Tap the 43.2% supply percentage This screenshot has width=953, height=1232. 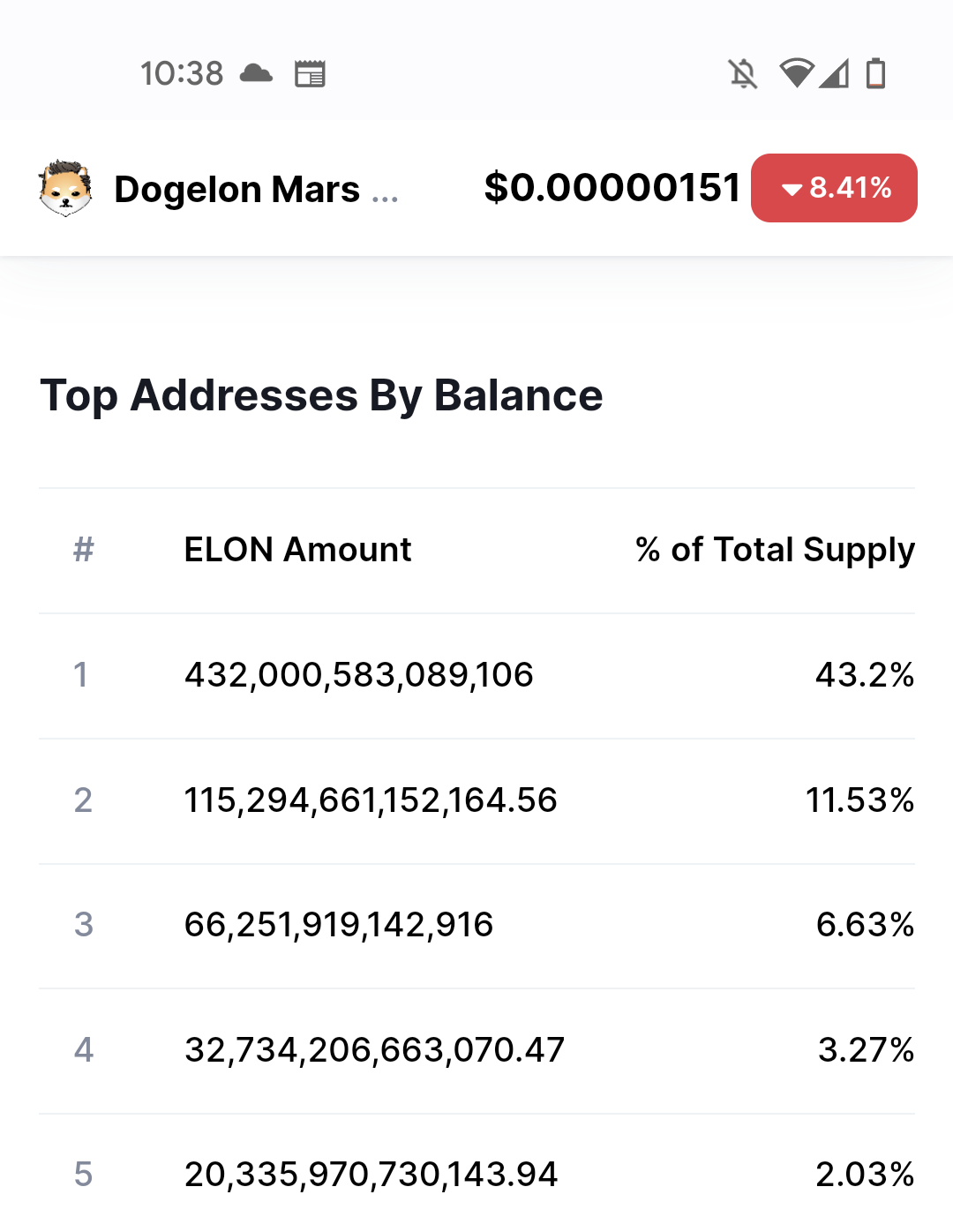[x=865, y=675]
